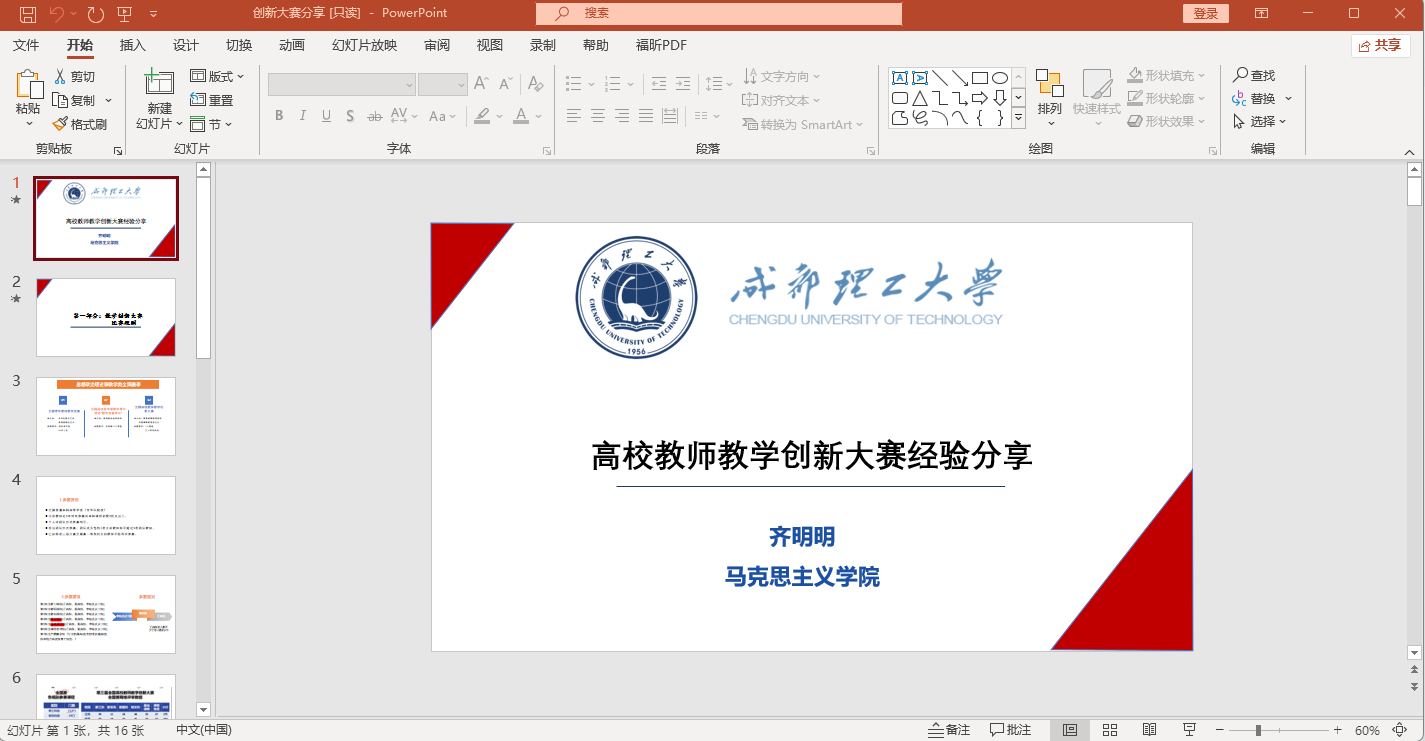Open the Section (节) dropdown
Image resolution: width=1425 pixels, height=741 pixels.
[x=212, y=124]
